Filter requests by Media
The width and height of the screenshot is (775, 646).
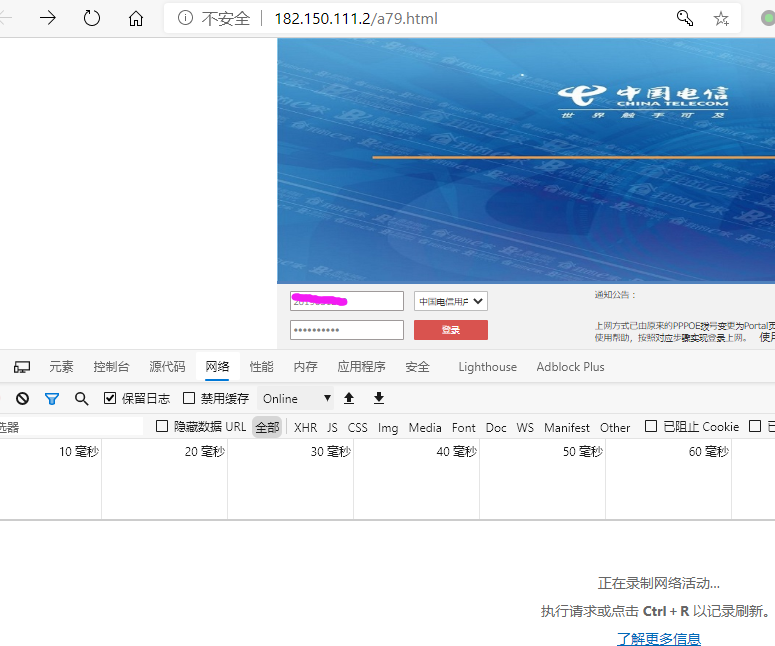425,428
